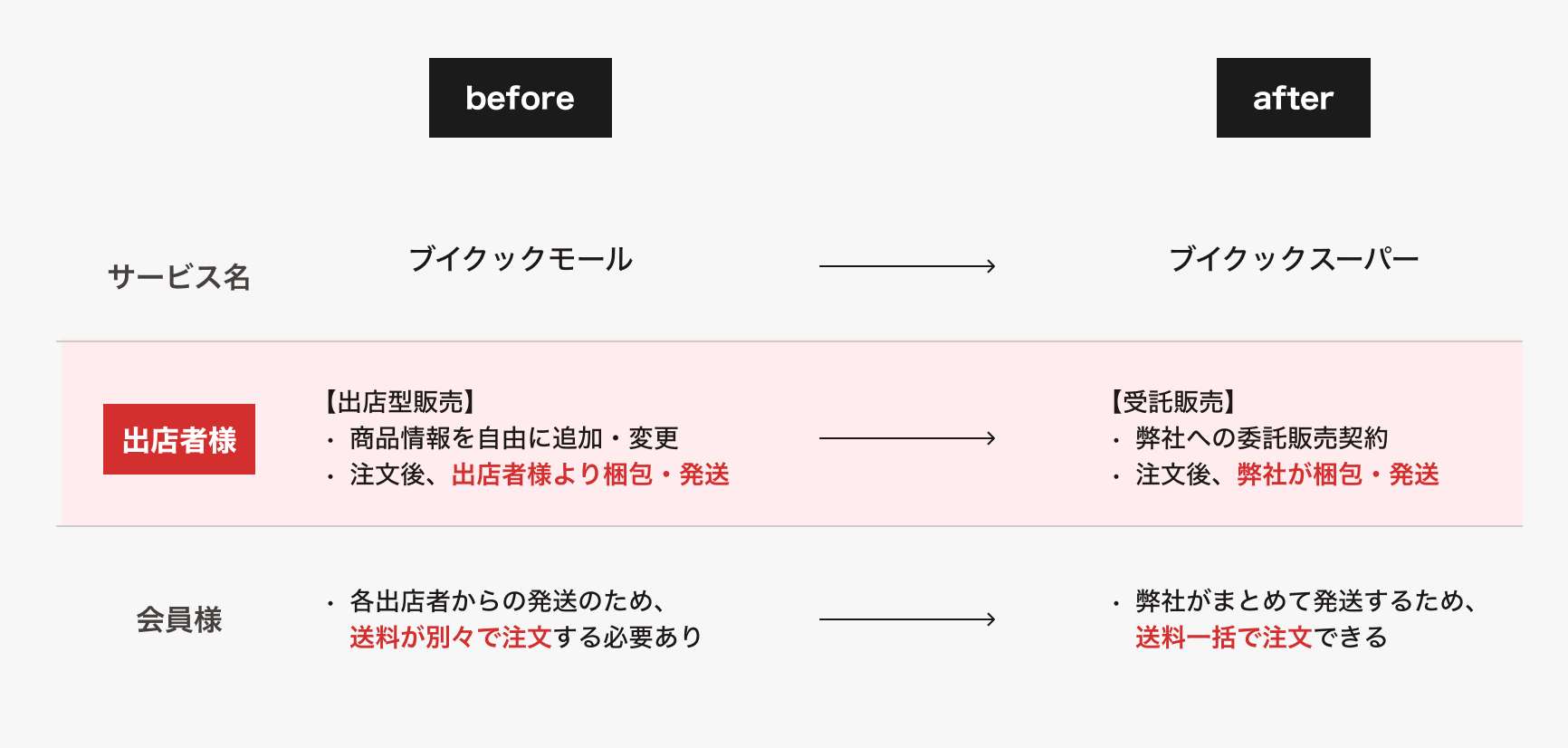Click the ブイクックスーパー service name
This screenshot has width=1568, height=748.
1294,259
